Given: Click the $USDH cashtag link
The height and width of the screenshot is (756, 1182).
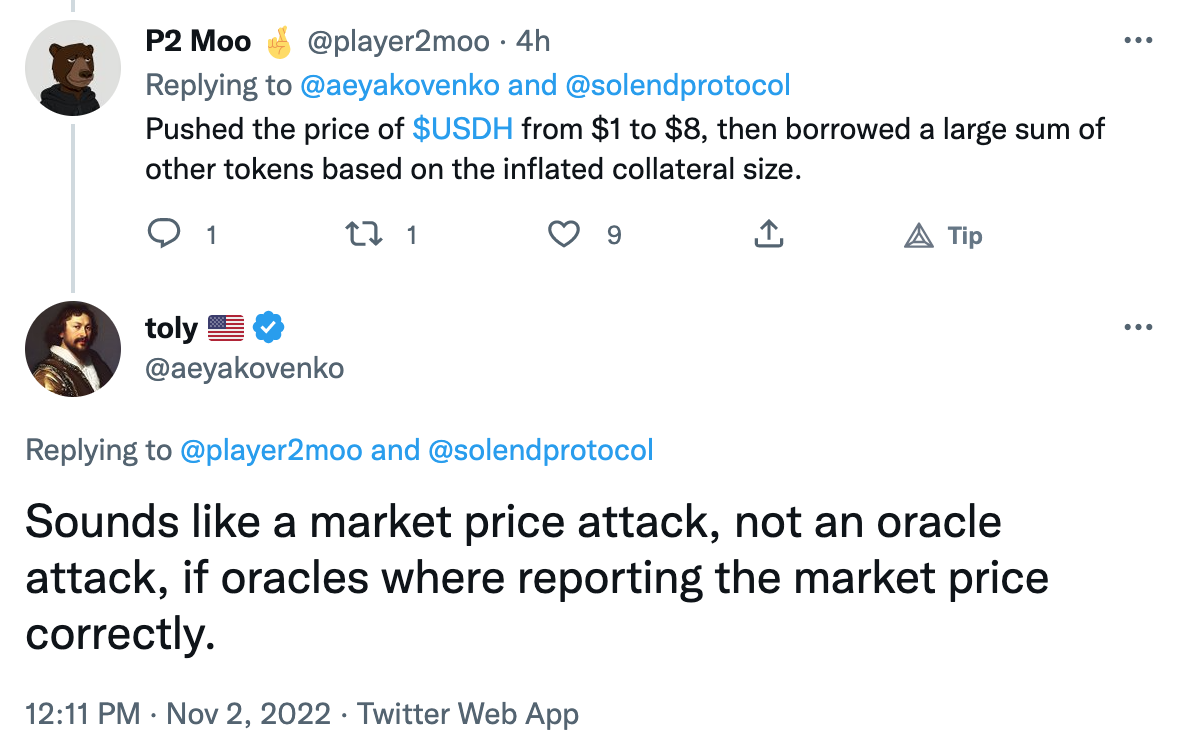Looking at the screenshot, I should (x=462, y=128).
